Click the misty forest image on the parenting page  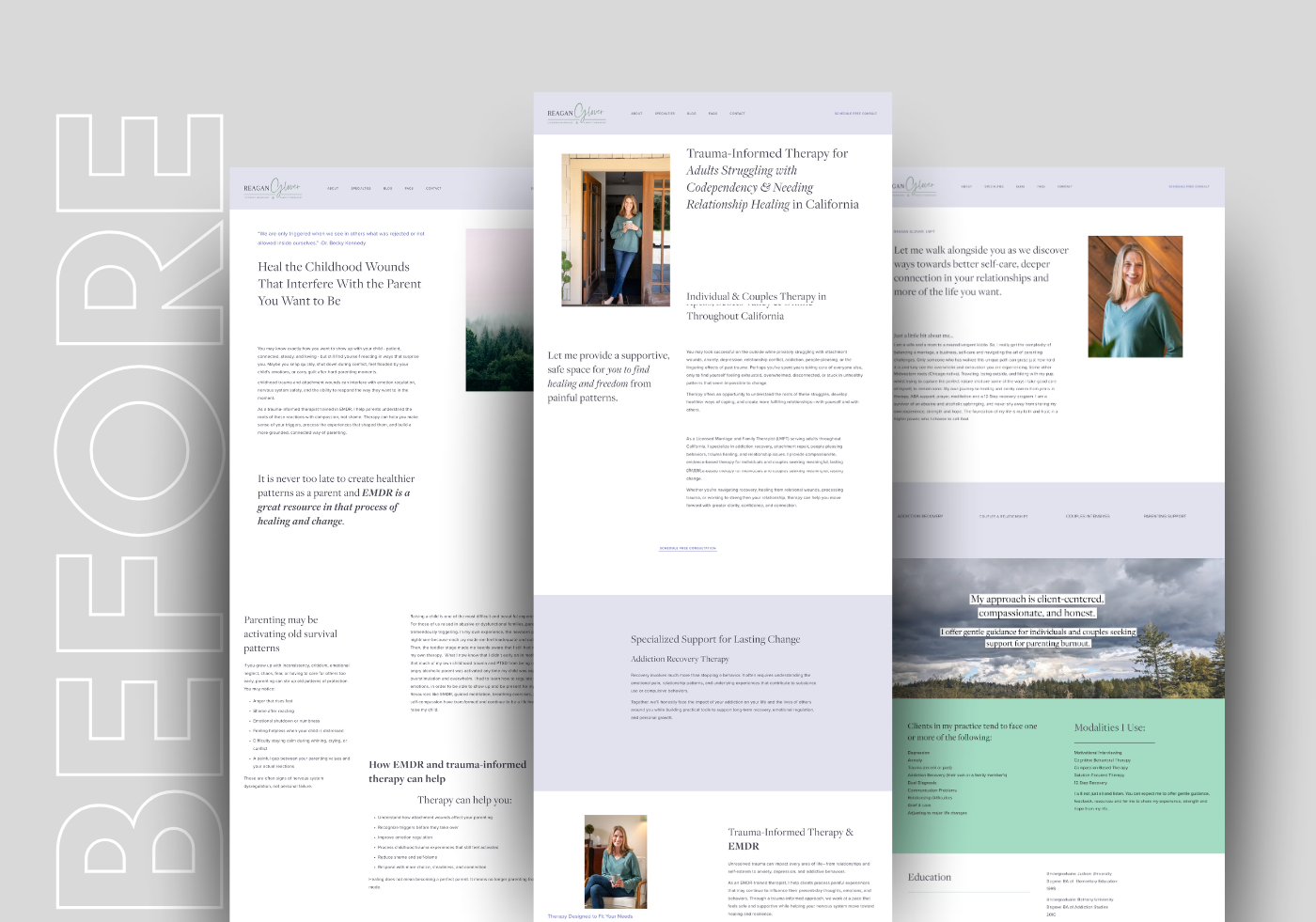tap(499, 309)
